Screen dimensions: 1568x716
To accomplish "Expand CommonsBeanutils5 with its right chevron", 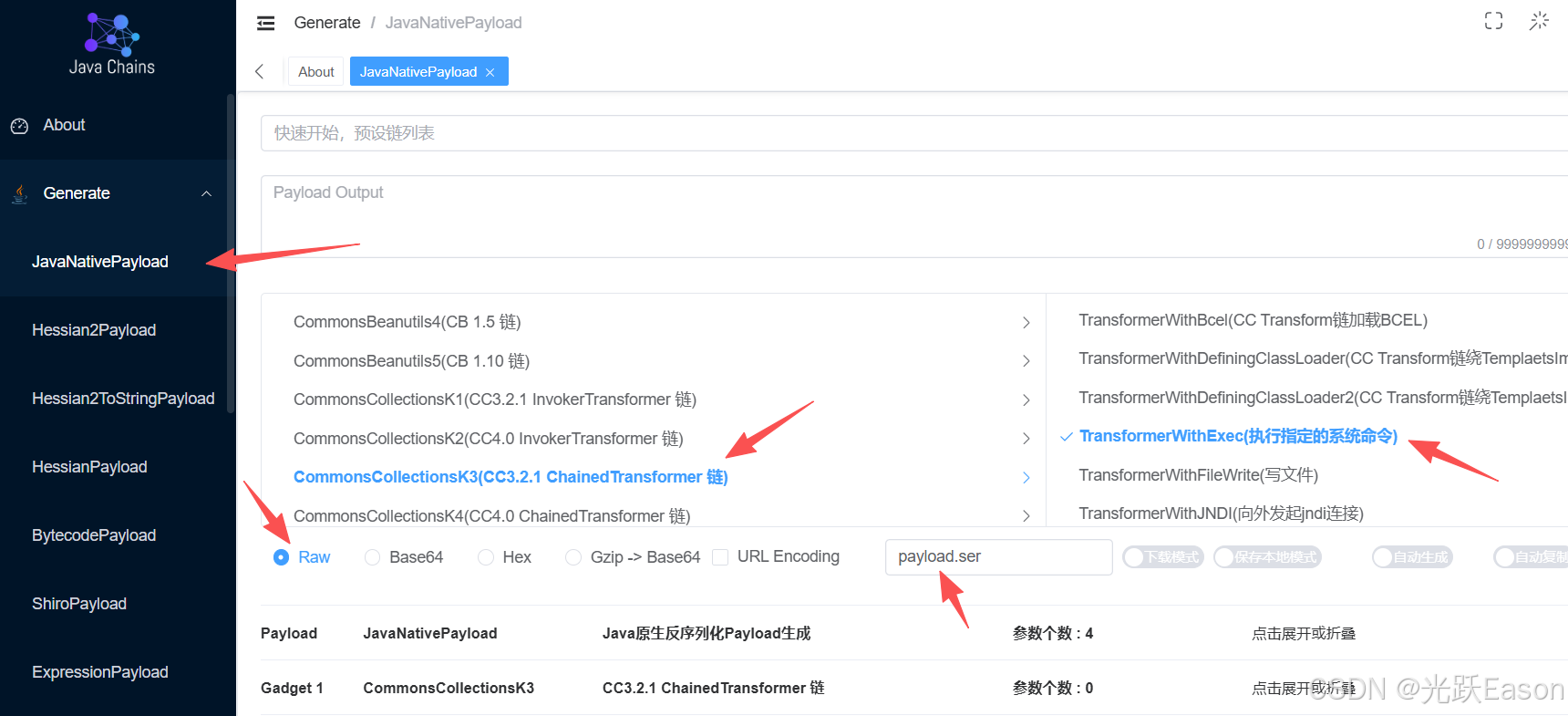I will (1026, 361).
